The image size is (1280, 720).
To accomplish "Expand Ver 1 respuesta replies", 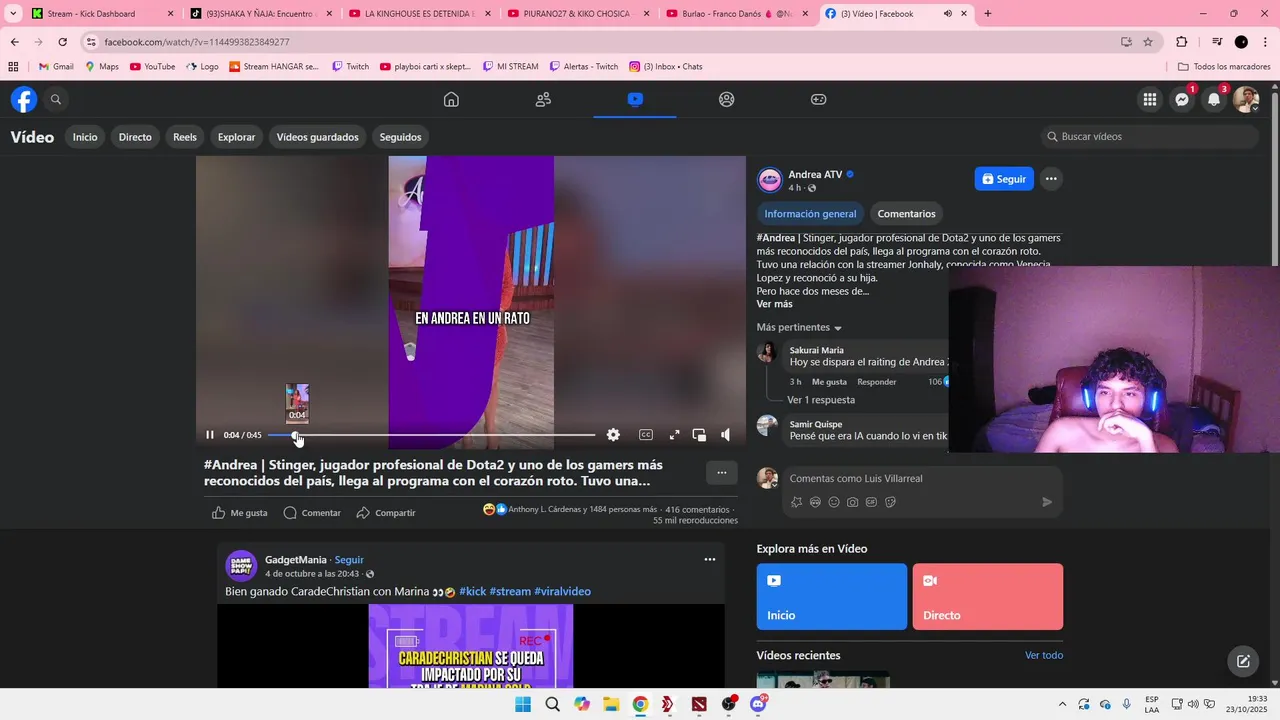I will pyautogui.click(x=821, y=400).
